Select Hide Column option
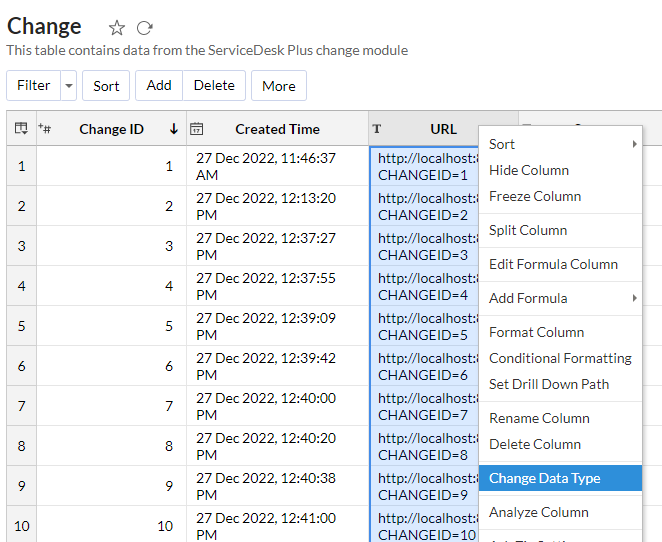Viewport: 662px width, 542px height. 529,170
